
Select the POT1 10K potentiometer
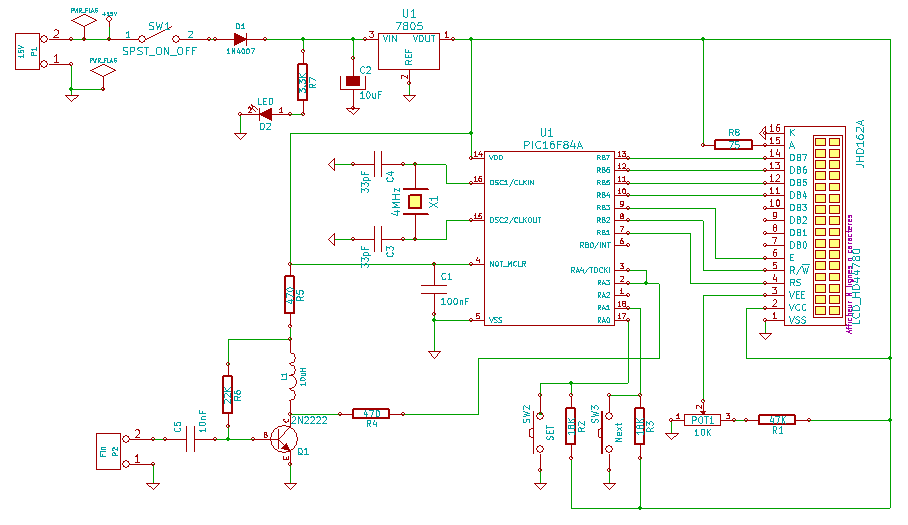705,419
